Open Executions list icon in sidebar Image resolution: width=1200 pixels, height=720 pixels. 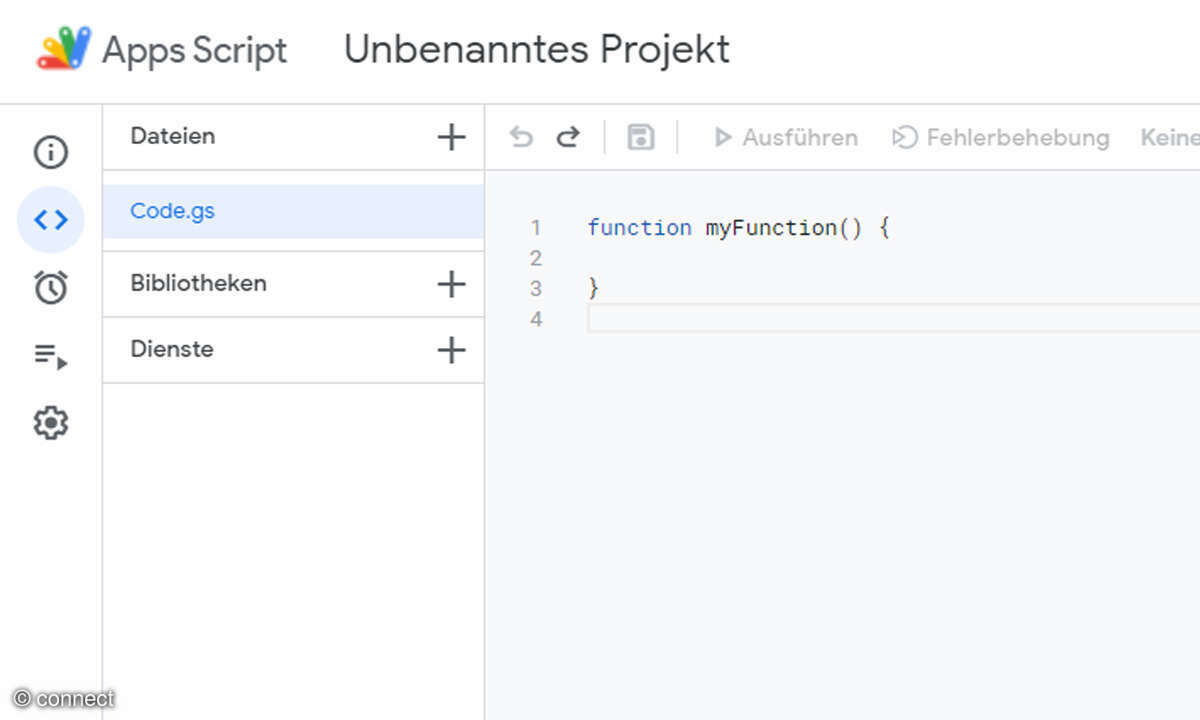tap(51, 355)
